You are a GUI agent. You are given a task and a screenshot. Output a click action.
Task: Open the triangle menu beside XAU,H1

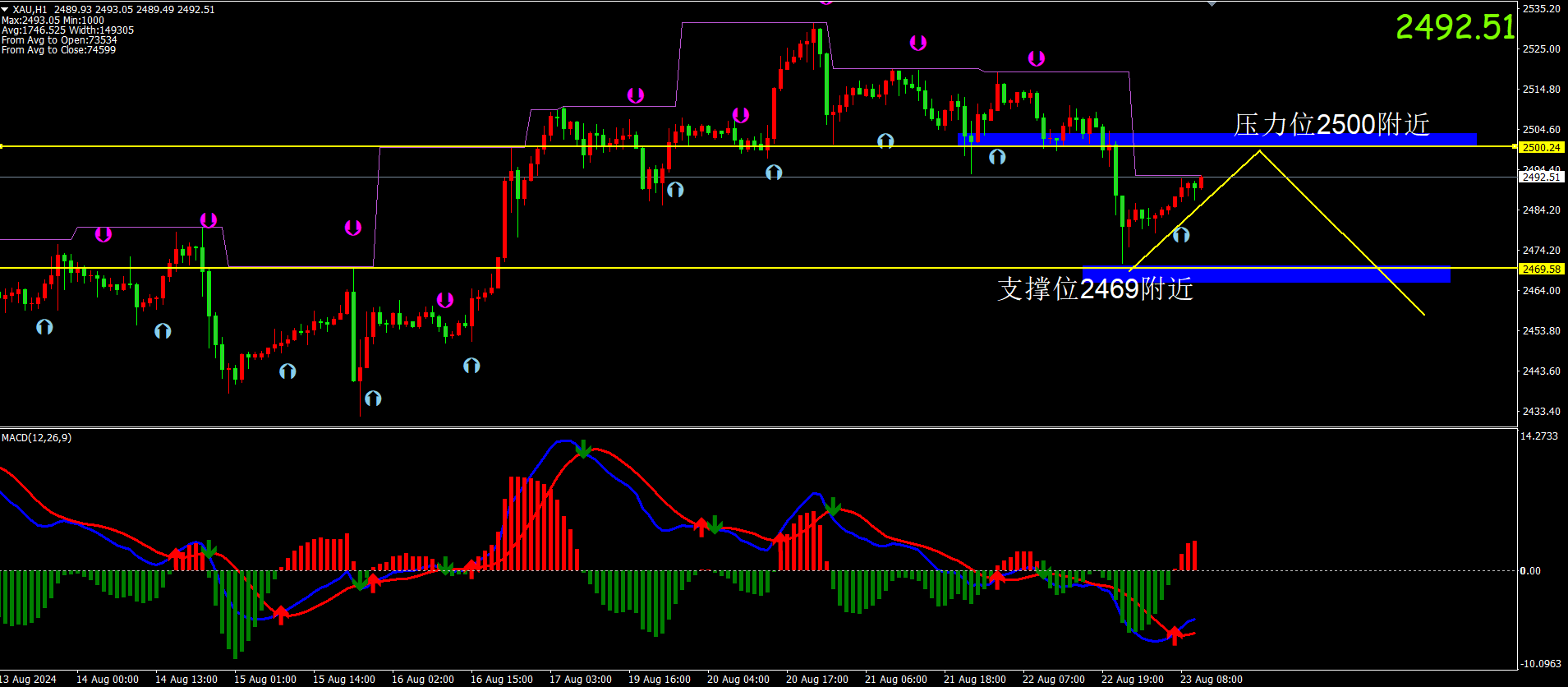(x=5, y=9)
